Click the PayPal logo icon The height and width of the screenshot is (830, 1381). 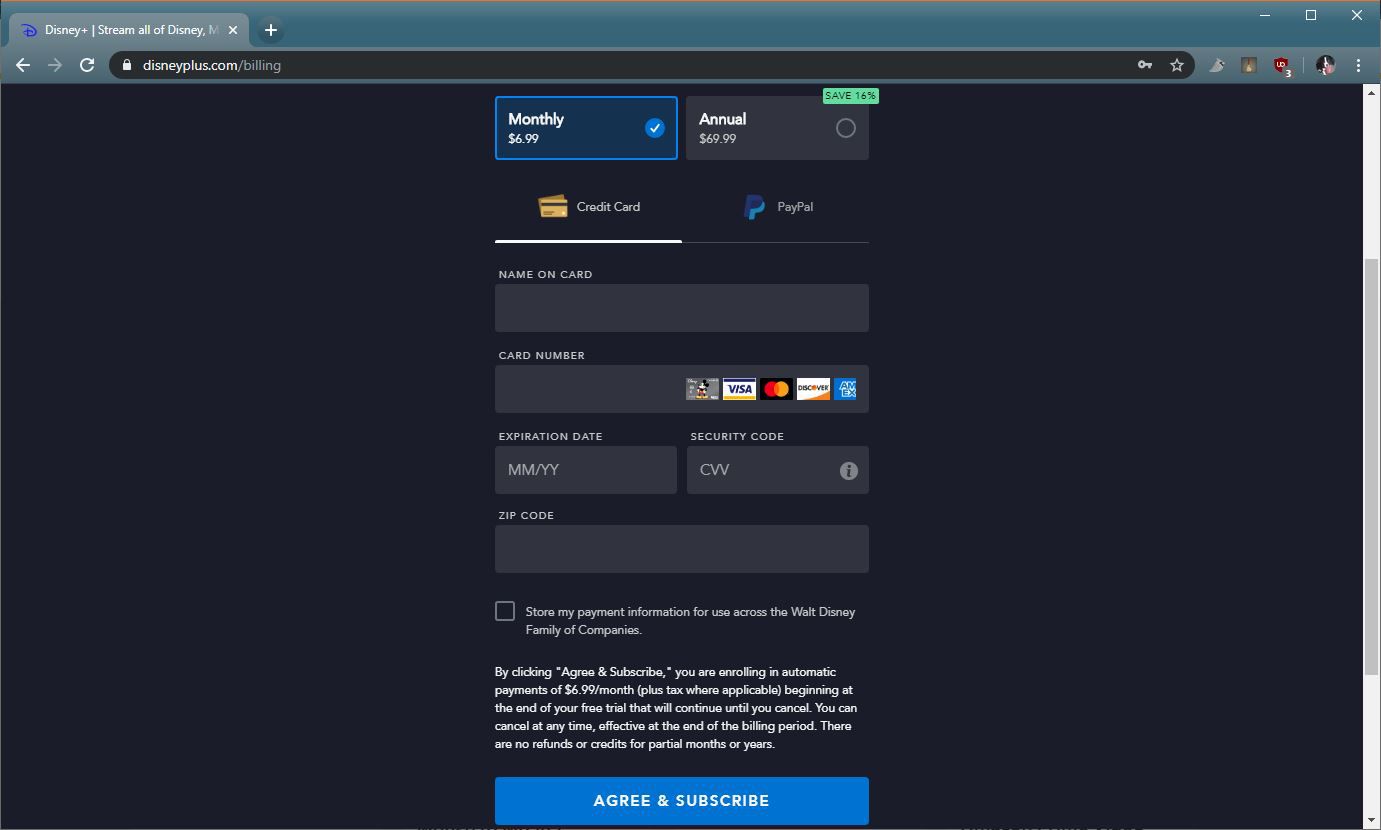click(755, 207)
